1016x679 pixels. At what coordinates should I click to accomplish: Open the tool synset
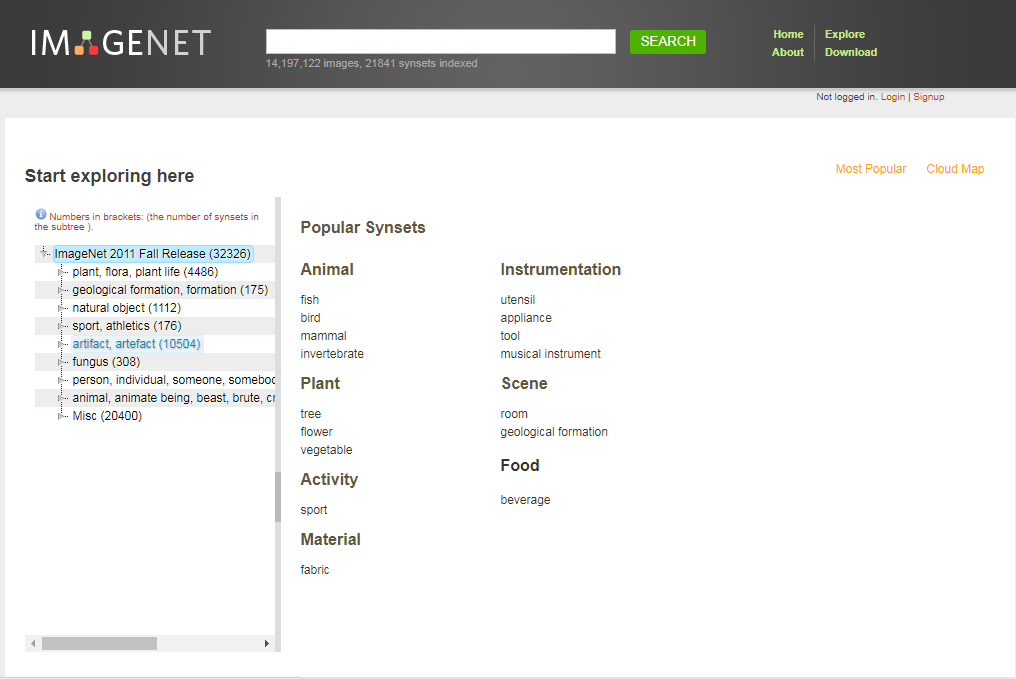pos(510,336)
